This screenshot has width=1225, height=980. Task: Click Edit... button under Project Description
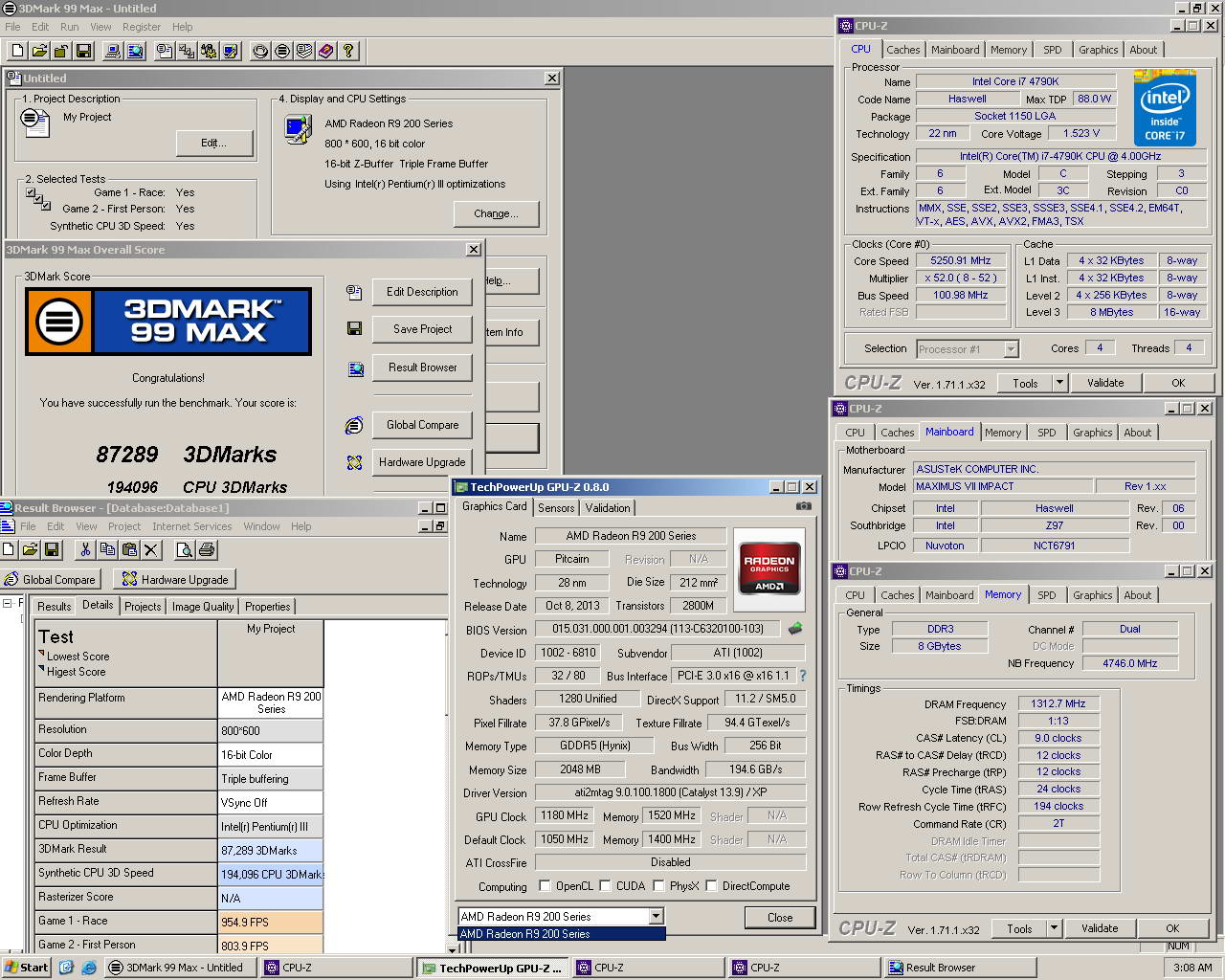(213, 143)
